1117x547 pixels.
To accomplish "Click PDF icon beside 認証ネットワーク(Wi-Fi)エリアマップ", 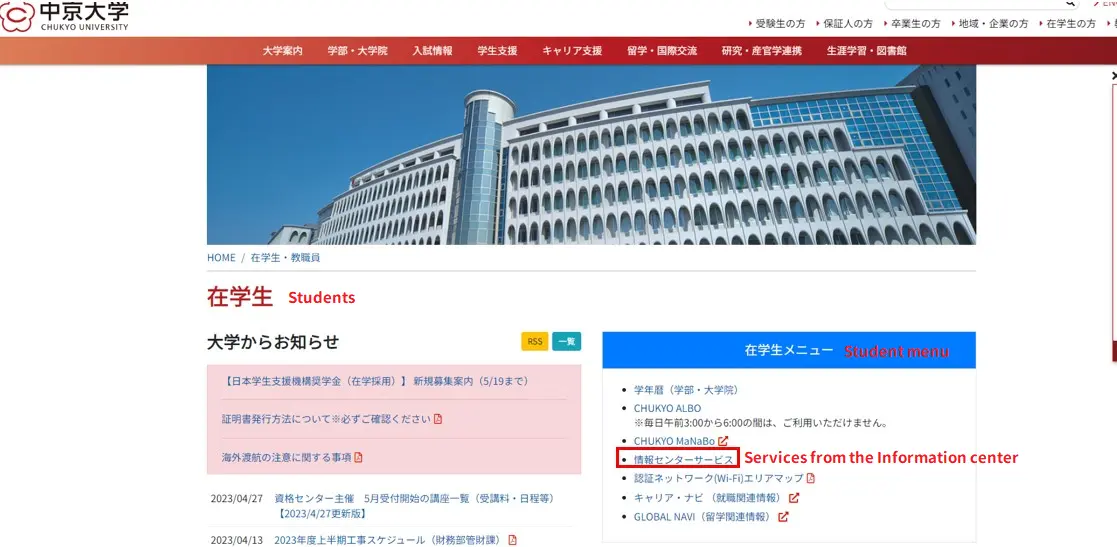I will (810, 479).
